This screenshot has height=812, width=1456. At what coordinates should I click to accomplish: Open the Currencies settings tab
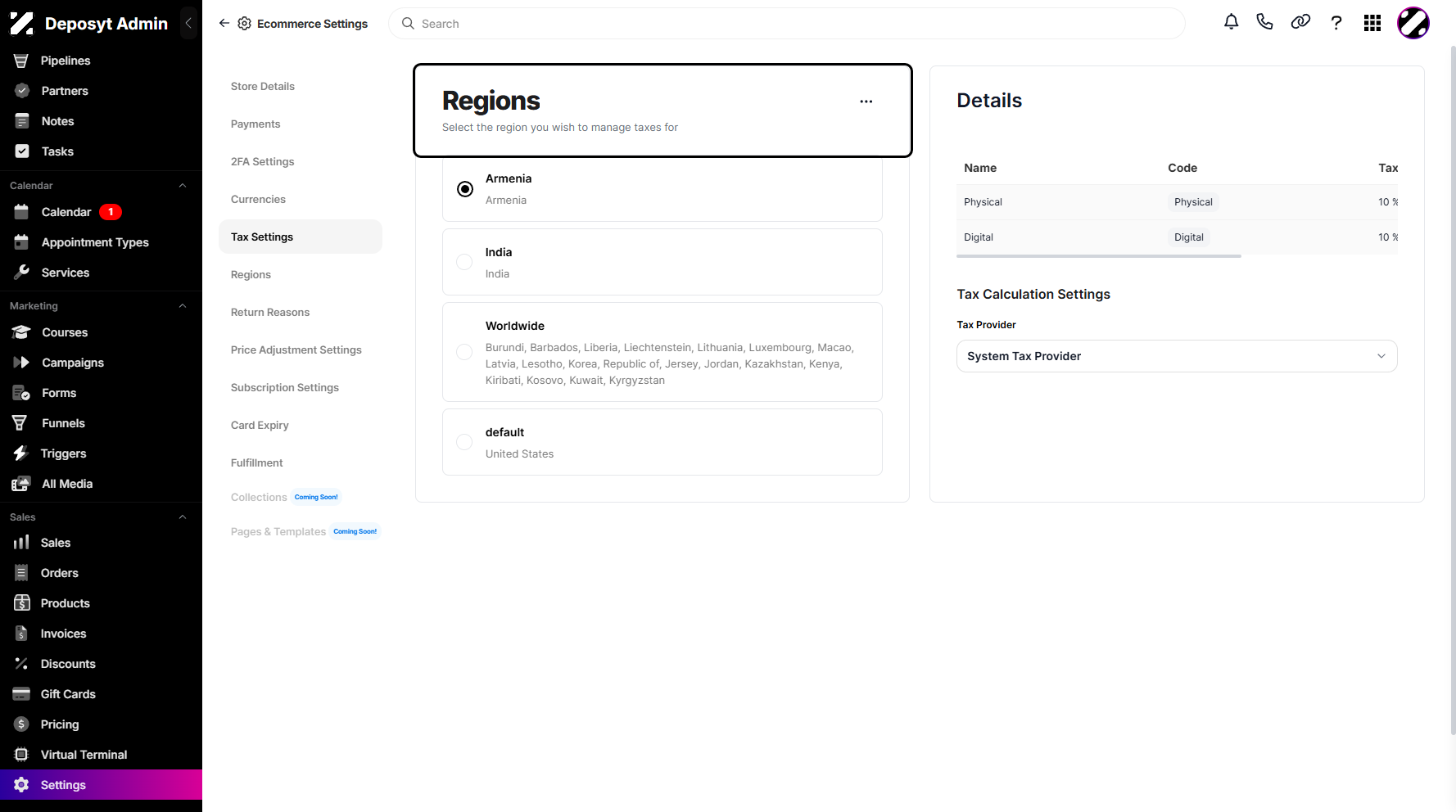tap(258, 199)
